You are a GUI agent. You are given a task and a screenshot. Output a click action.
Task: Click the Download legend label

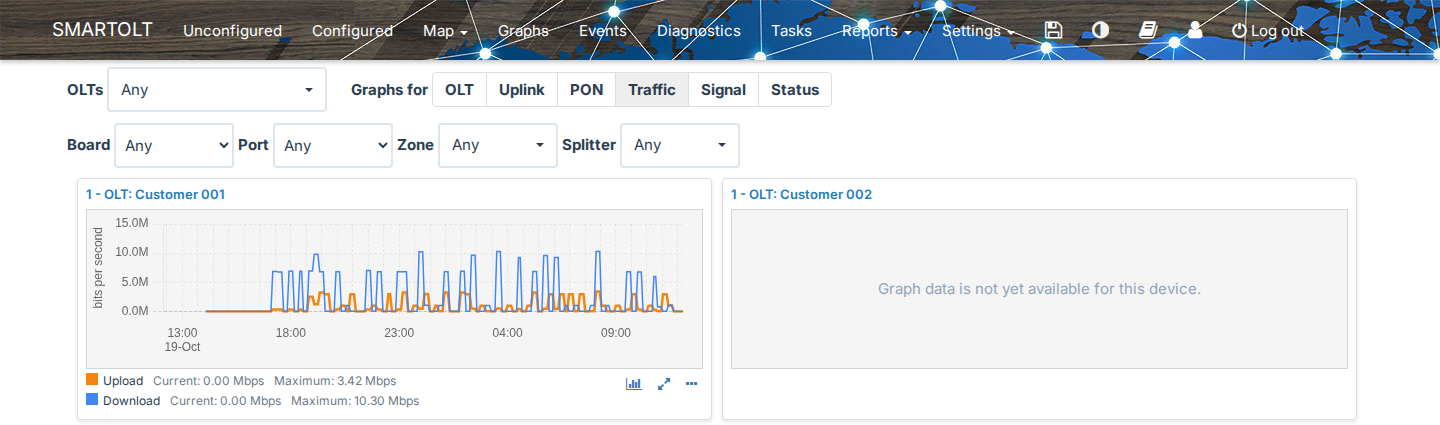coord(131,401)
